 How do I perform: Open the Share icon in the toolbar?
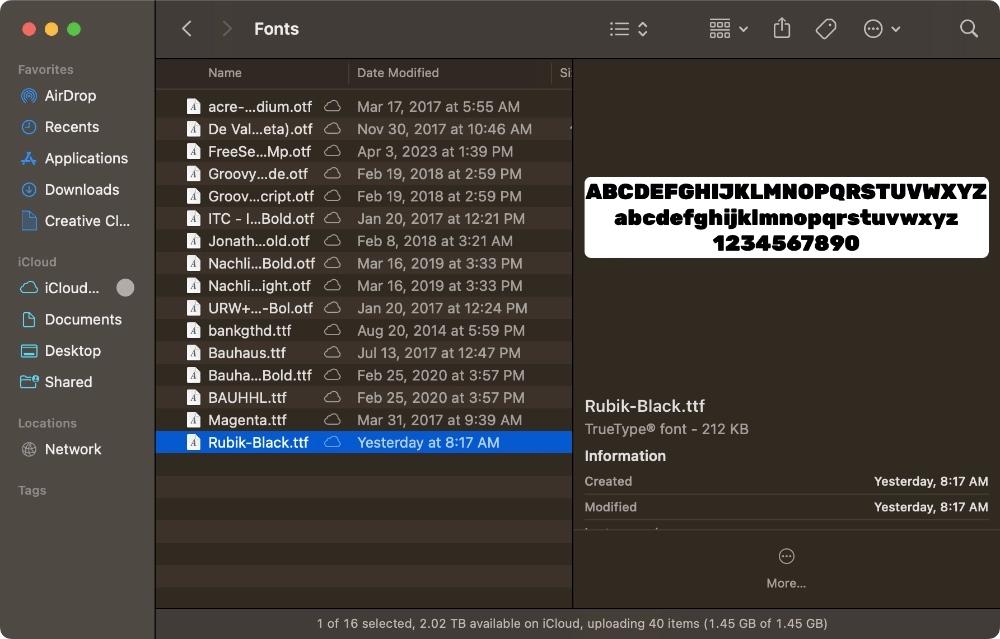pos(782,28)
